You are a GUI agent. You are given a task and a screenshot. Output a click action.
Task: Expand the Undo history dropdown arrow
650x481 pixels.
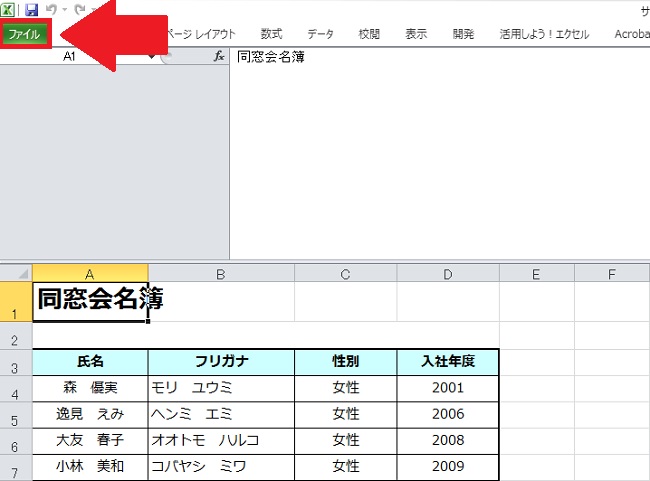coord(64,9)
